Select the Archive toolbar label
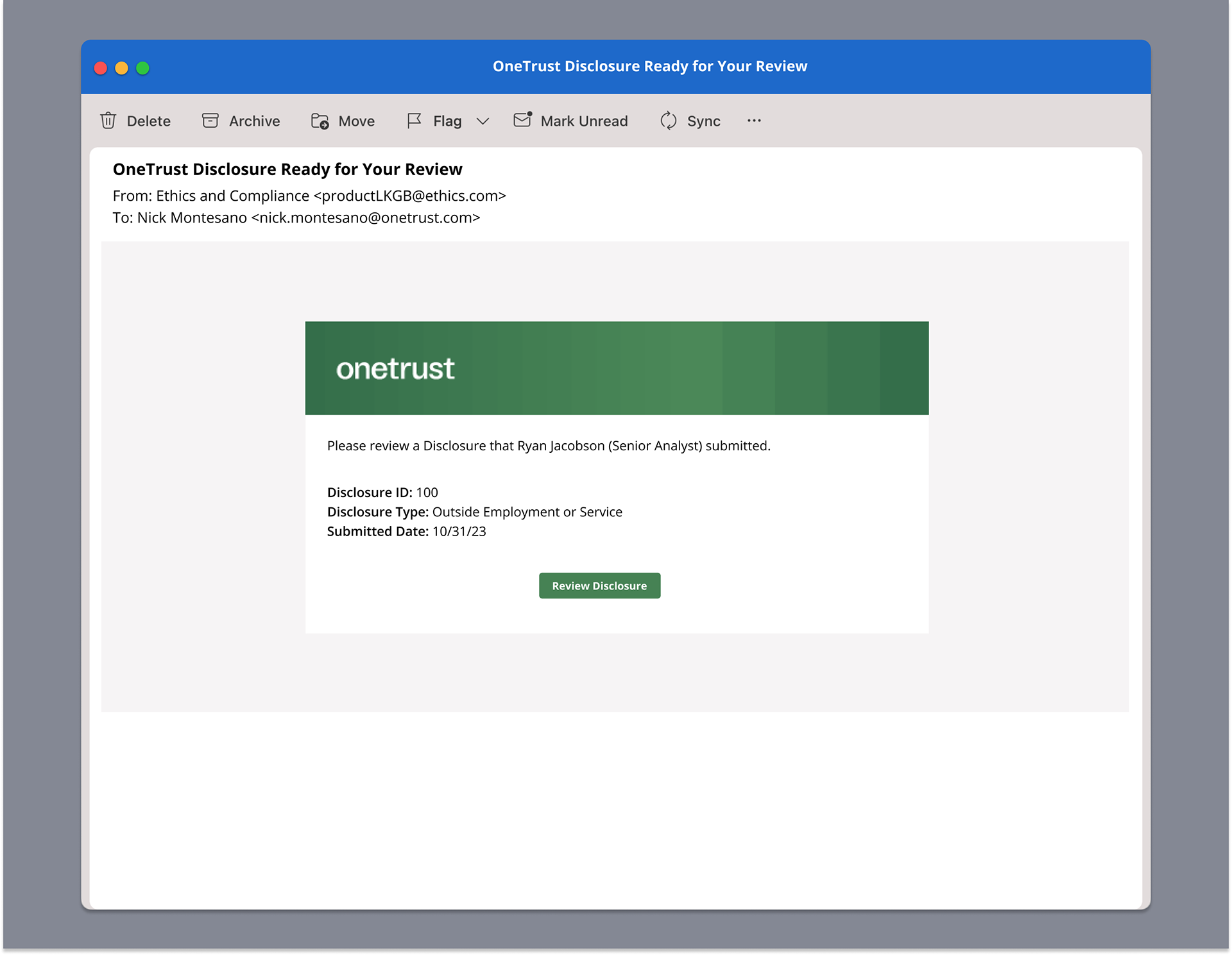The height and width of the screenshot is (955, 1232). coord(254,121)
